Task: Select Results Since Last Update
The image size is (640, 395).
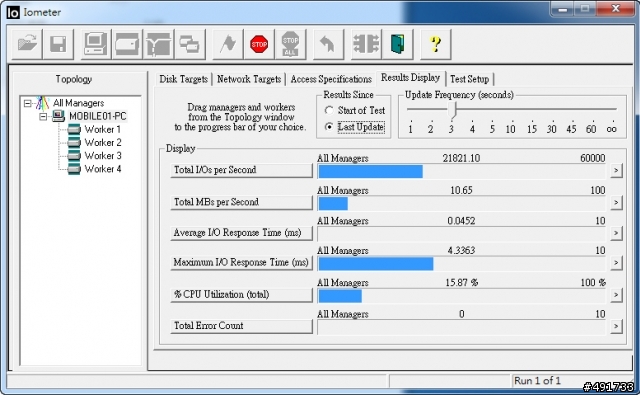Action: pyautogui.click(x=329, y=127)
